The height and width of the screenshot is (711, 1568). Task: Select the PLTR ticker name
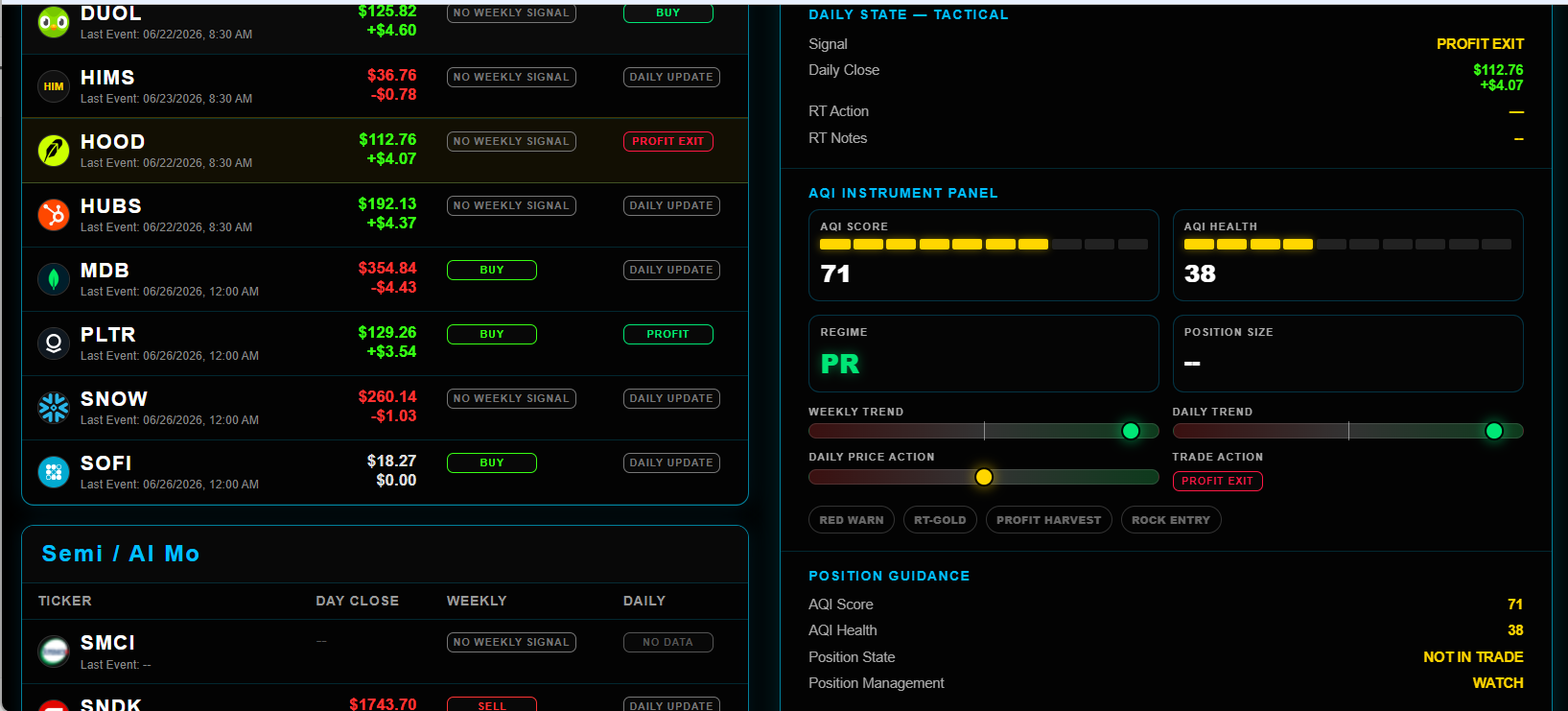coord(108,335)
